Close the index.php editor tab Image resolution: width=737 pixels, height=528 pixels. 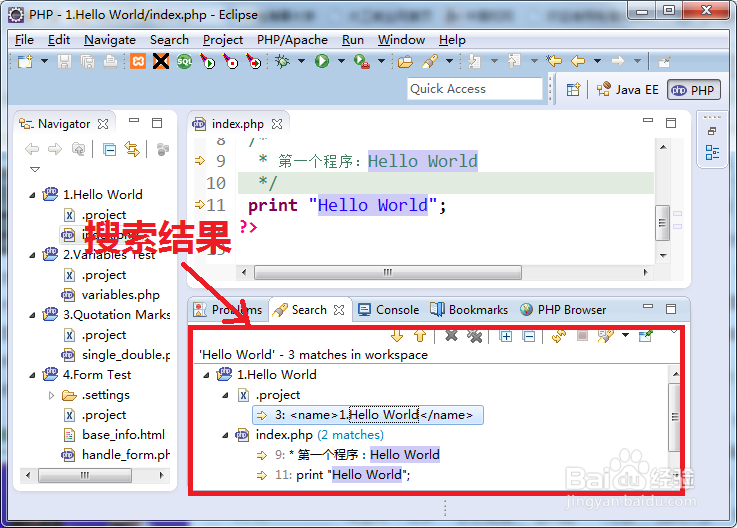[x=277, y=124]
